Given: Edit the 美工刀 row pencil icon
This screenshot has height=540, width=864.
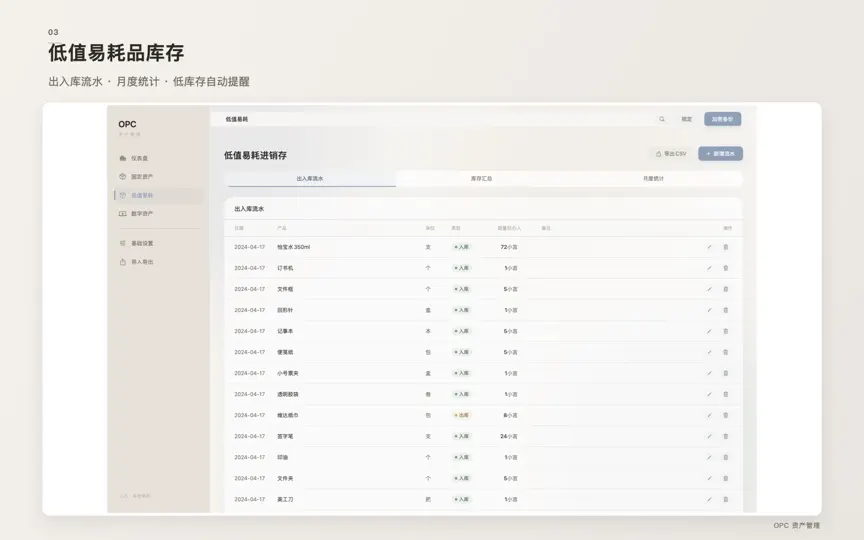Looking at the screenshot, I should coord(709,499).
